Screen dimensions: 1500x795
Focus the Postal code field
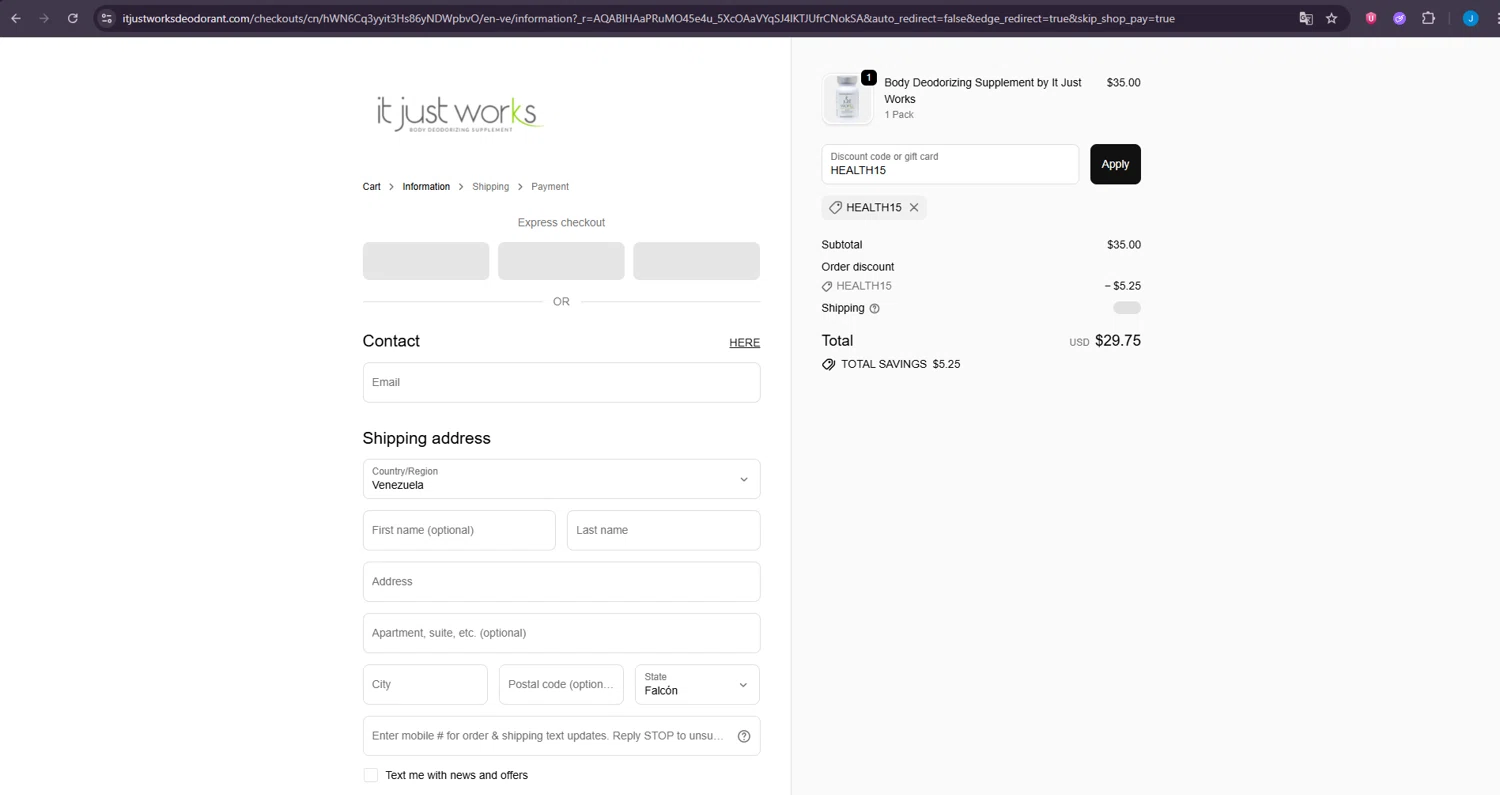click(x=561, y=685)
